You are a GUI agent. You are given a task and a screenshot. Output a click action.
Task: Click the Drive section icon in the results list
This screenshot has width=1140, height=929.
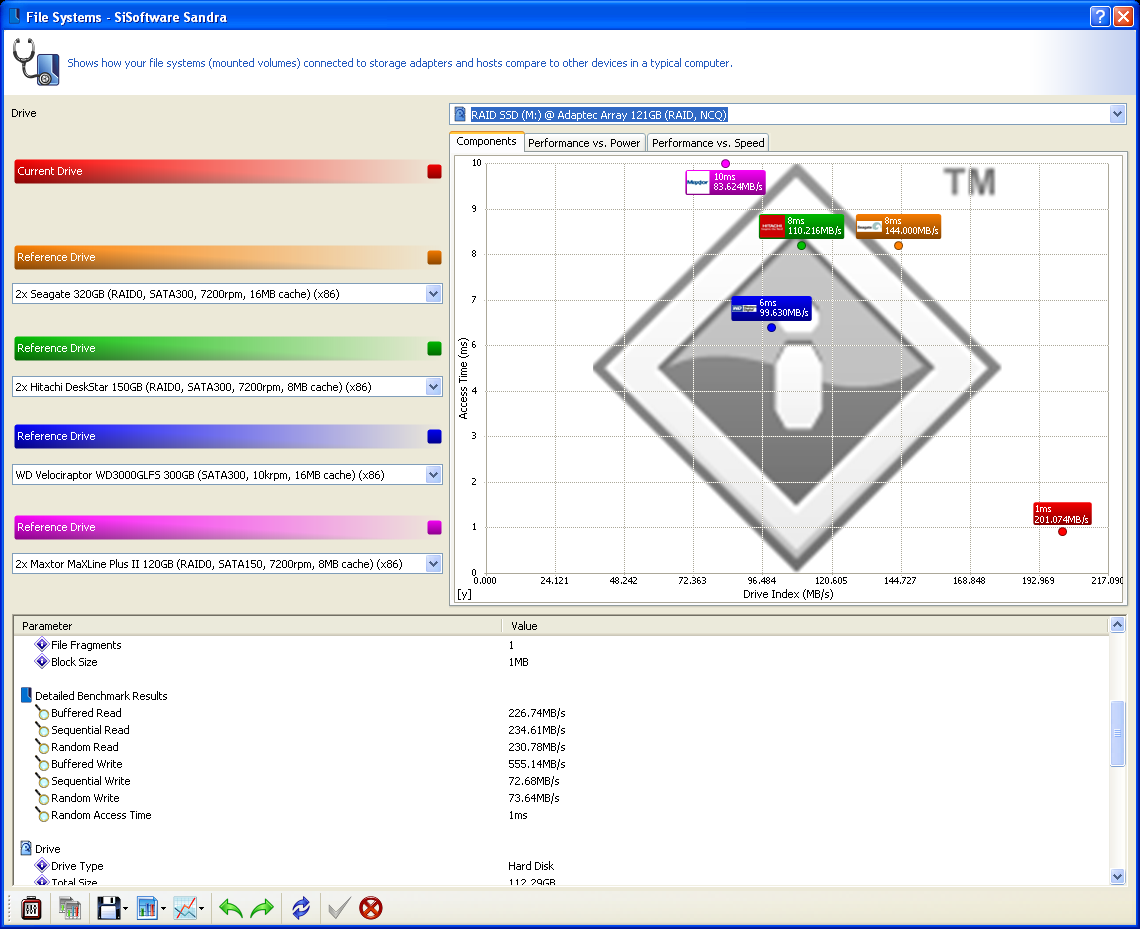pos(26,848)
